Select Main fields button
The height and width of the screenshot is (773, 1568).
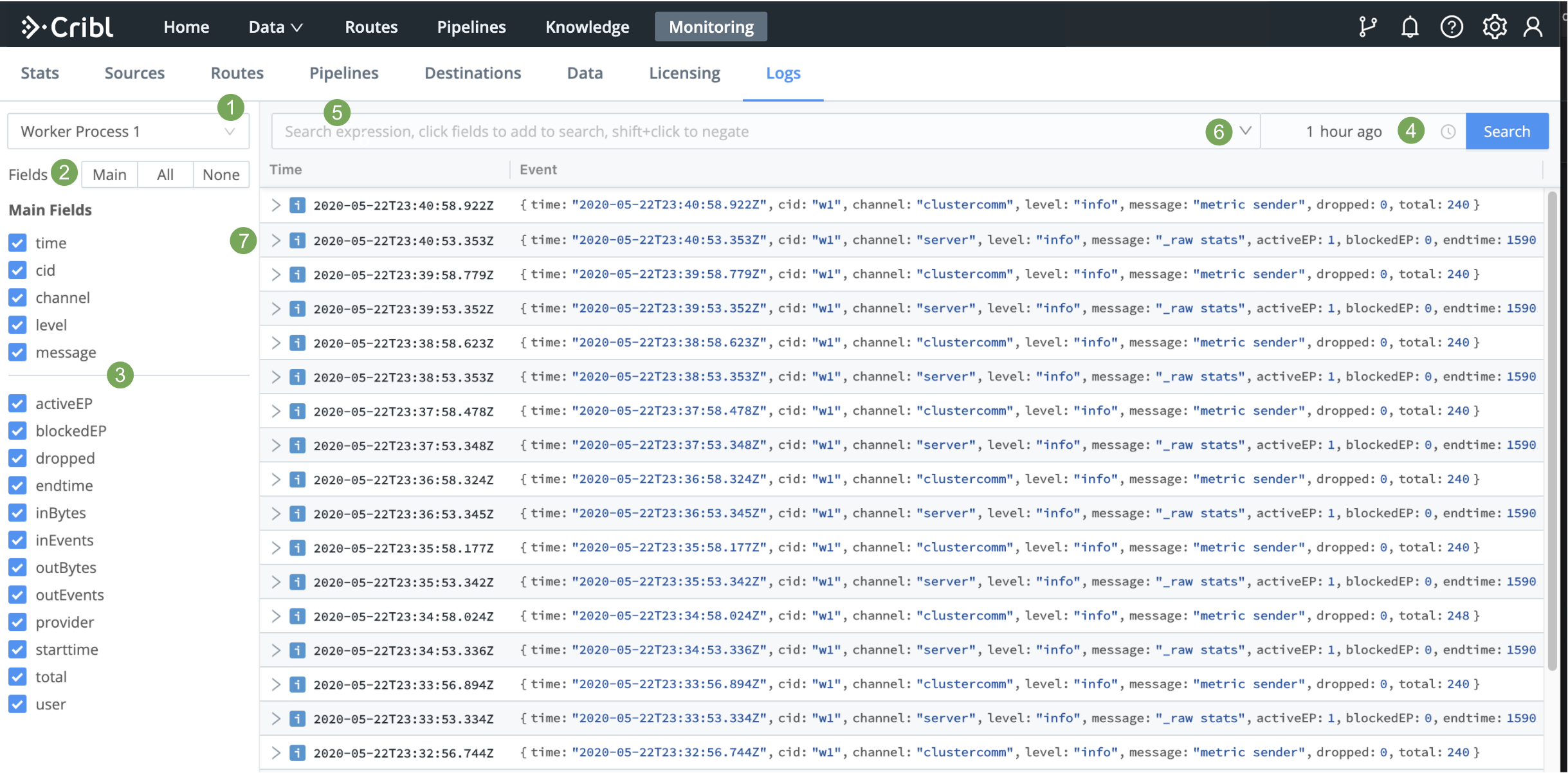(109, 174)
